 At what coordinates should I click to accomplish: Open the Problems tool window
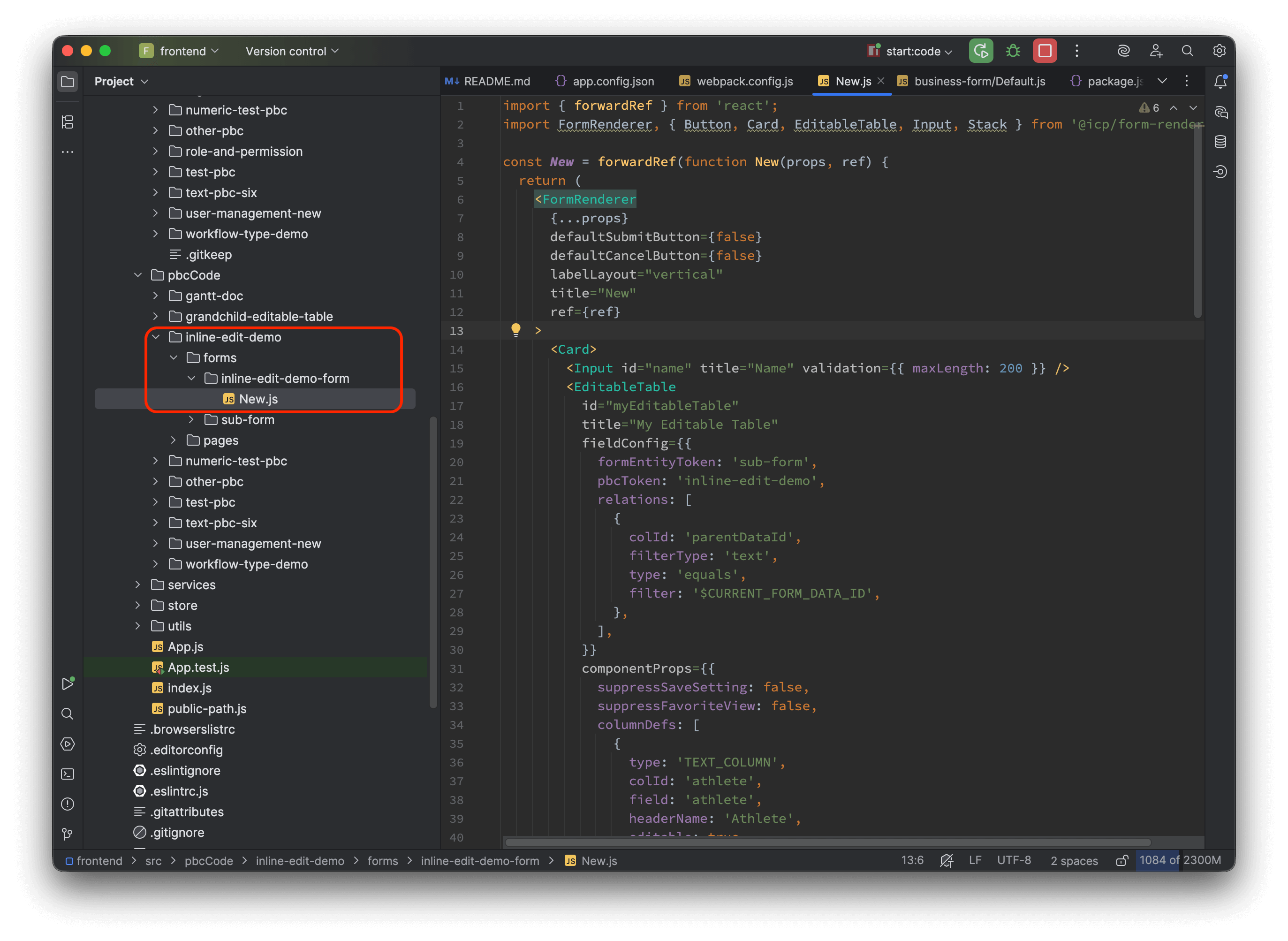67,804
